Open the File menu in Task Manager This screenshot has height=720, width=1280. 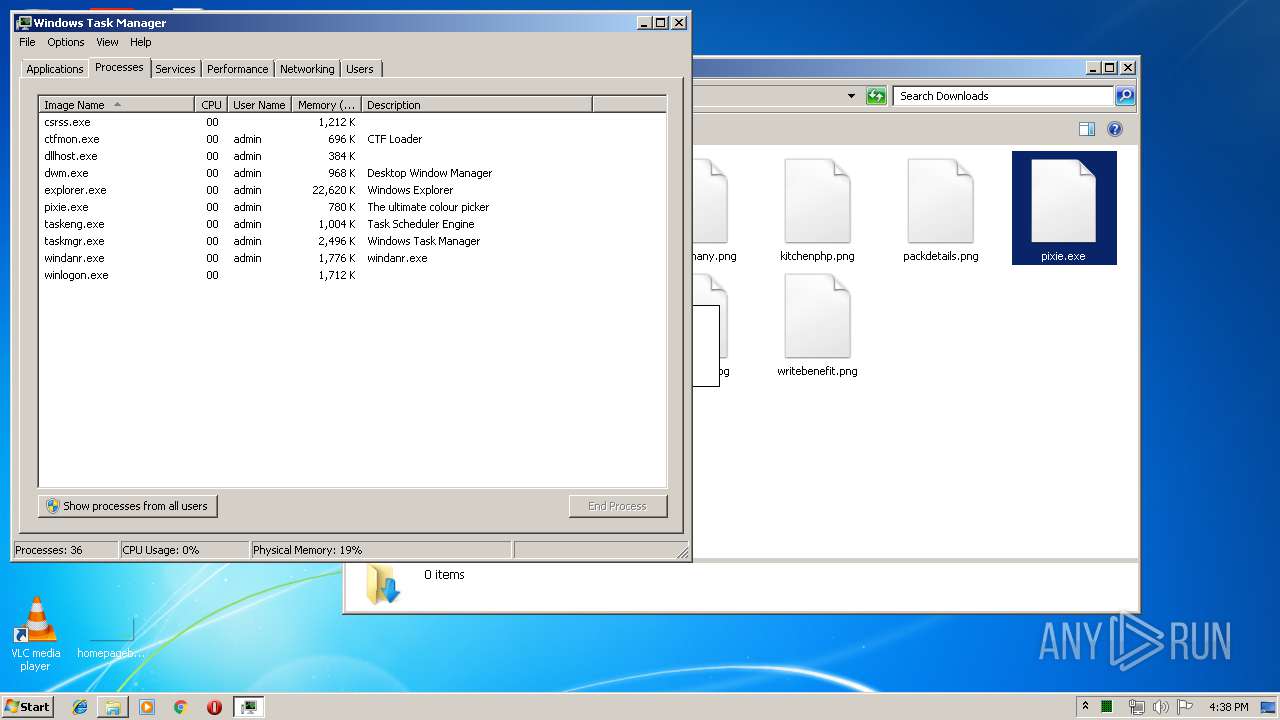pos(27,42)
